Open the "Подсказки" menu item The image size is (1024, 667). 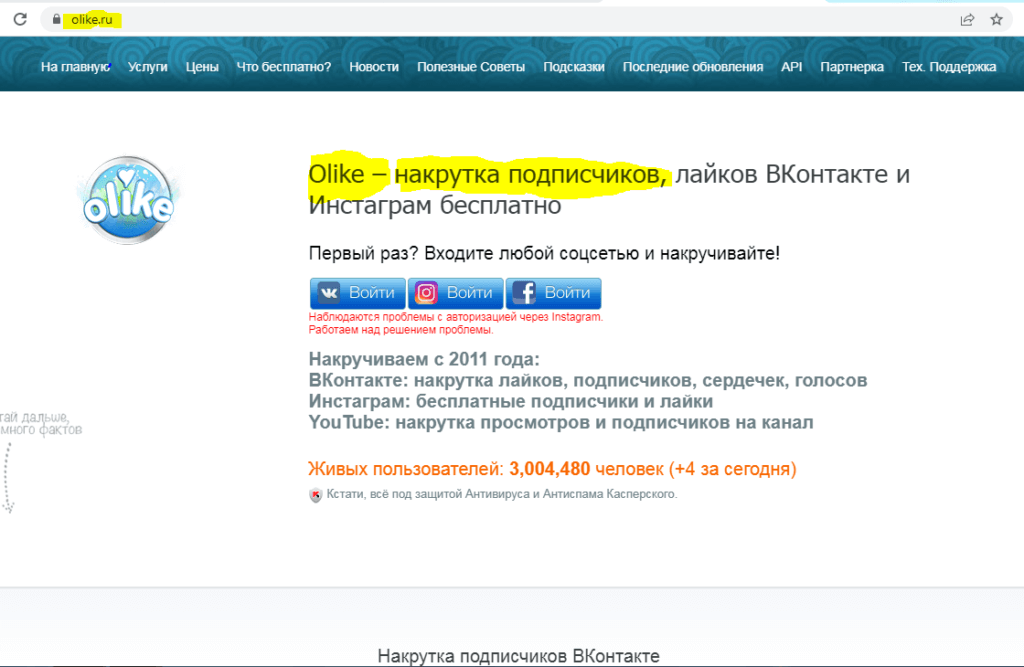[574, 67]
